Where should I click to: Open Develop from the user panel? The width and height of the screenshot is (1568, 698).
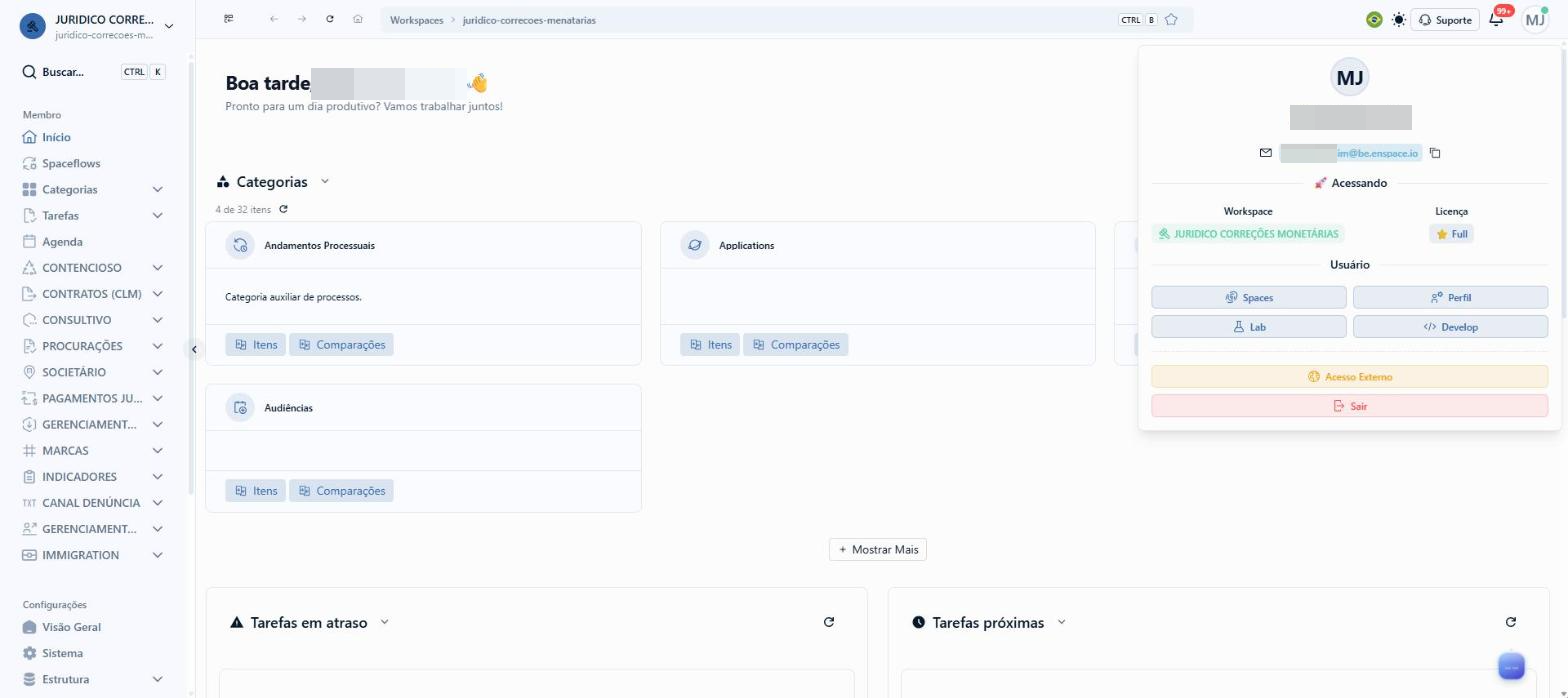1450,327
